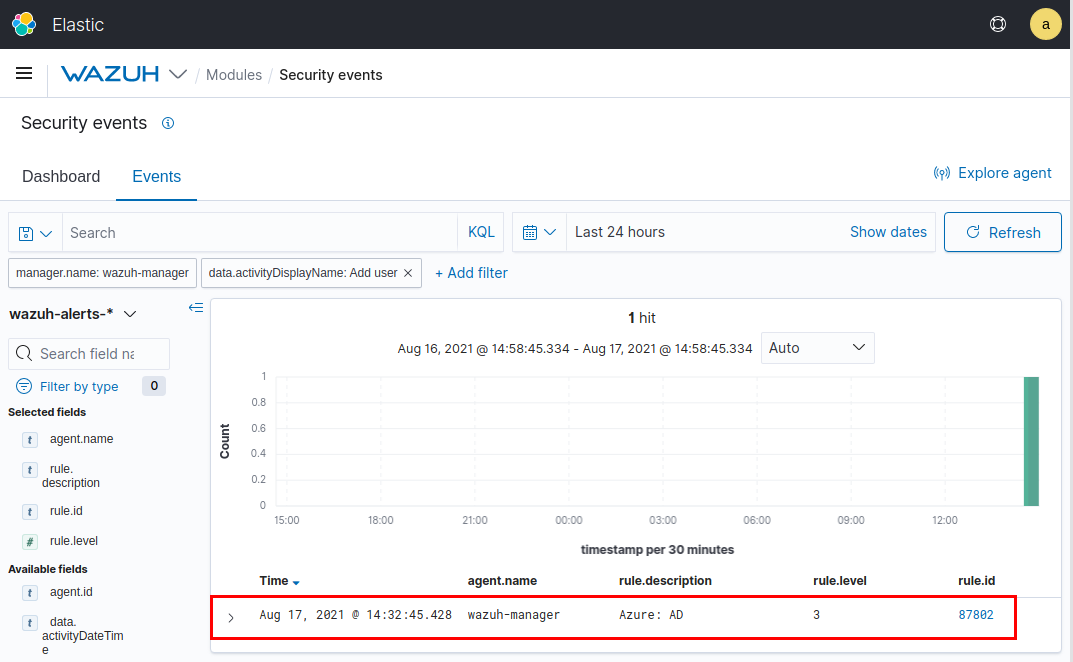Change the wazuh-alerts-* index pattern

pyautogui.click(x=73, y=314)
